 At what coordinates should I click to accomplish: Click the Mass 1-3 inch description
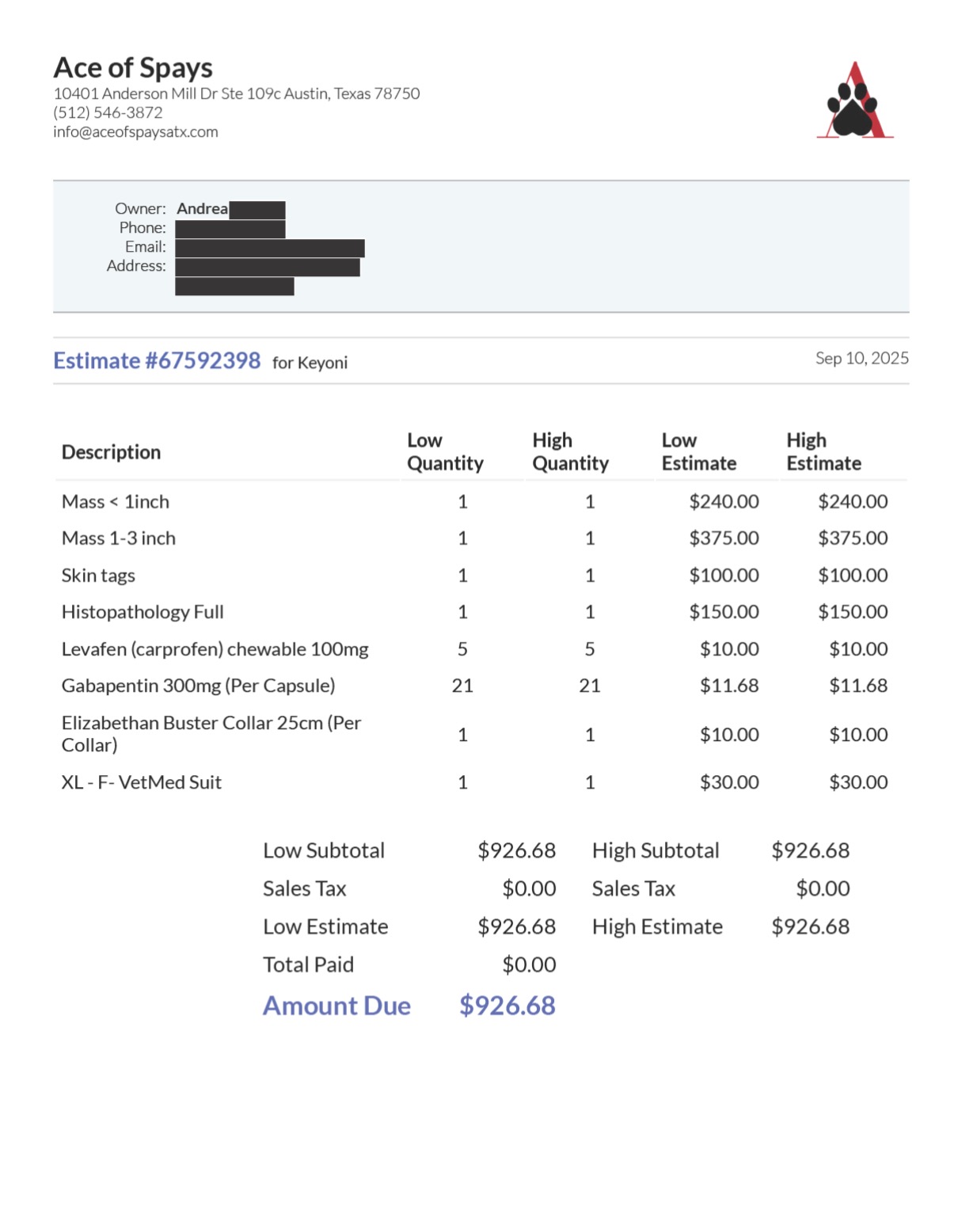119,538
